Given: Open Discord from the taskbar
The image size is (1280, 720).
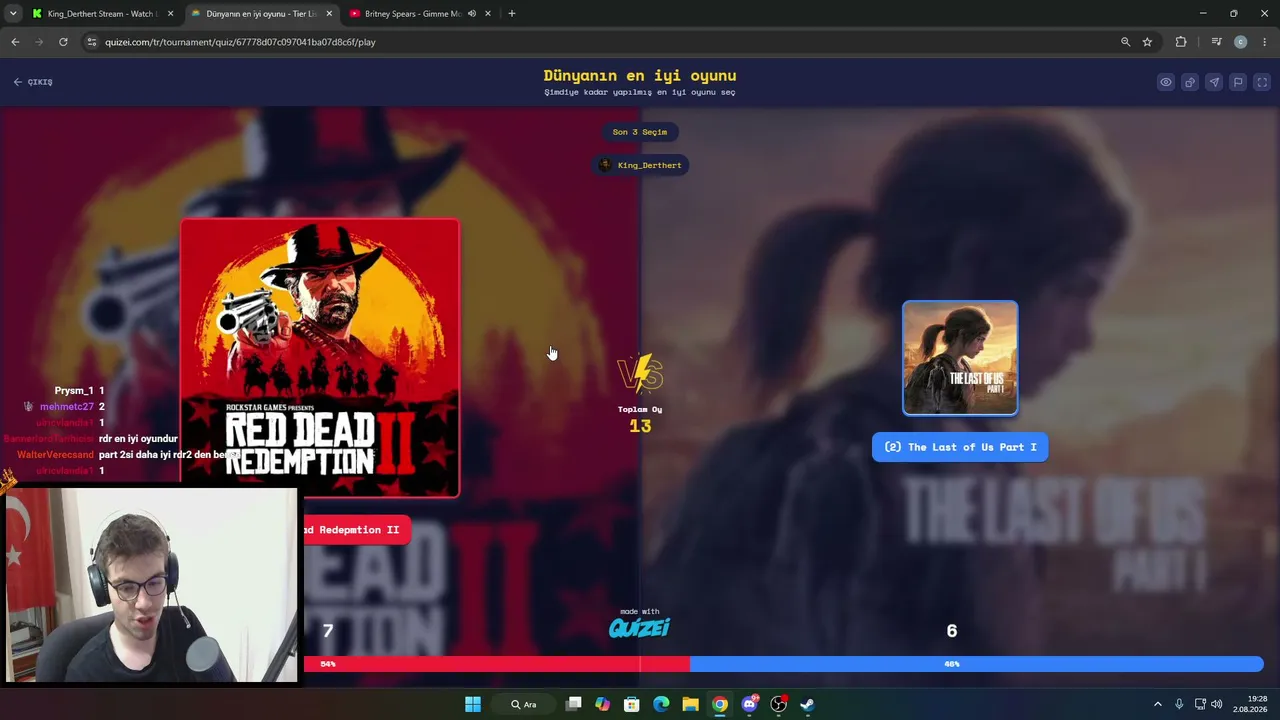Looking at the screenshot, I should pyautogui.click(x=749, y=704).
